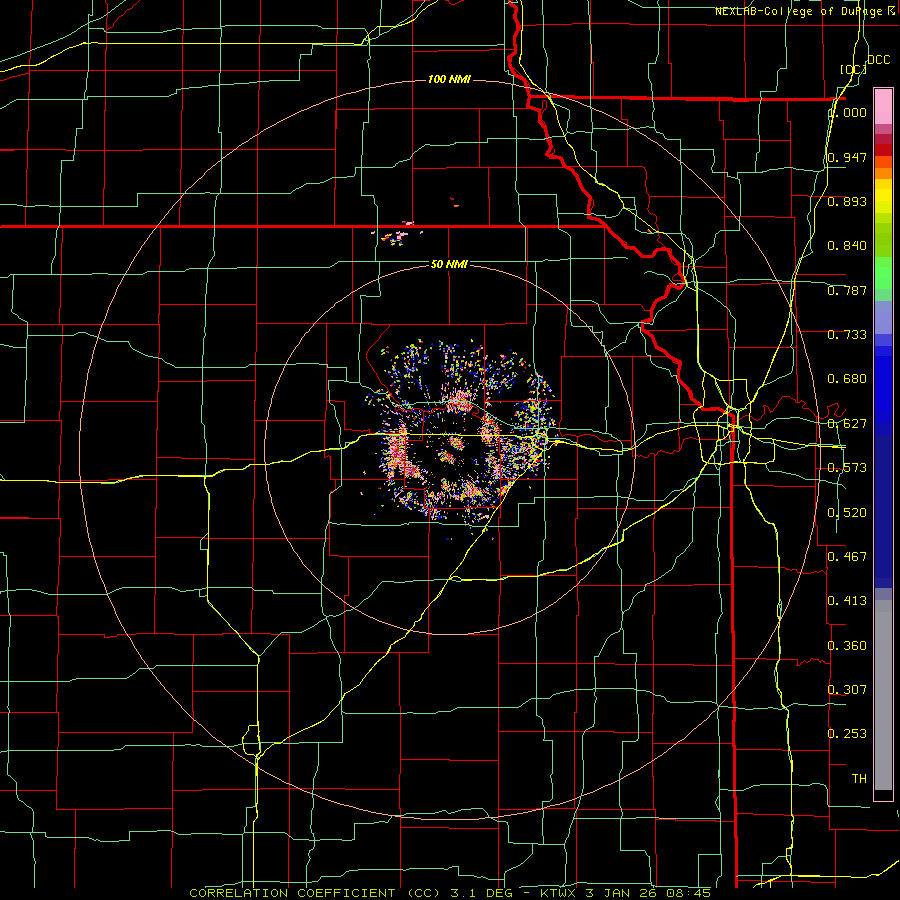The image size is (900, 900).
Task: Click the 0.680 scale value
Action: point(847,379)
